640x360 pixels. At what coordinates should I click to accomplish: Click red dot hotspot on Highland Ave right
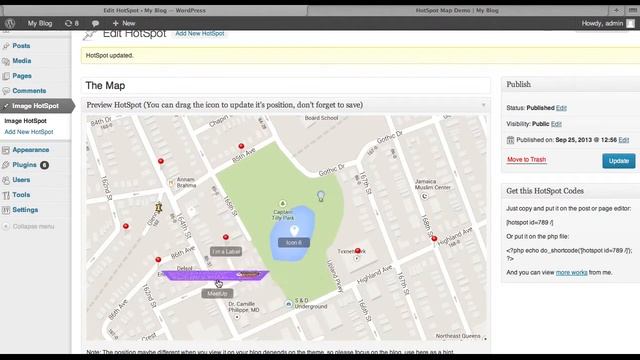pos(434,238)
